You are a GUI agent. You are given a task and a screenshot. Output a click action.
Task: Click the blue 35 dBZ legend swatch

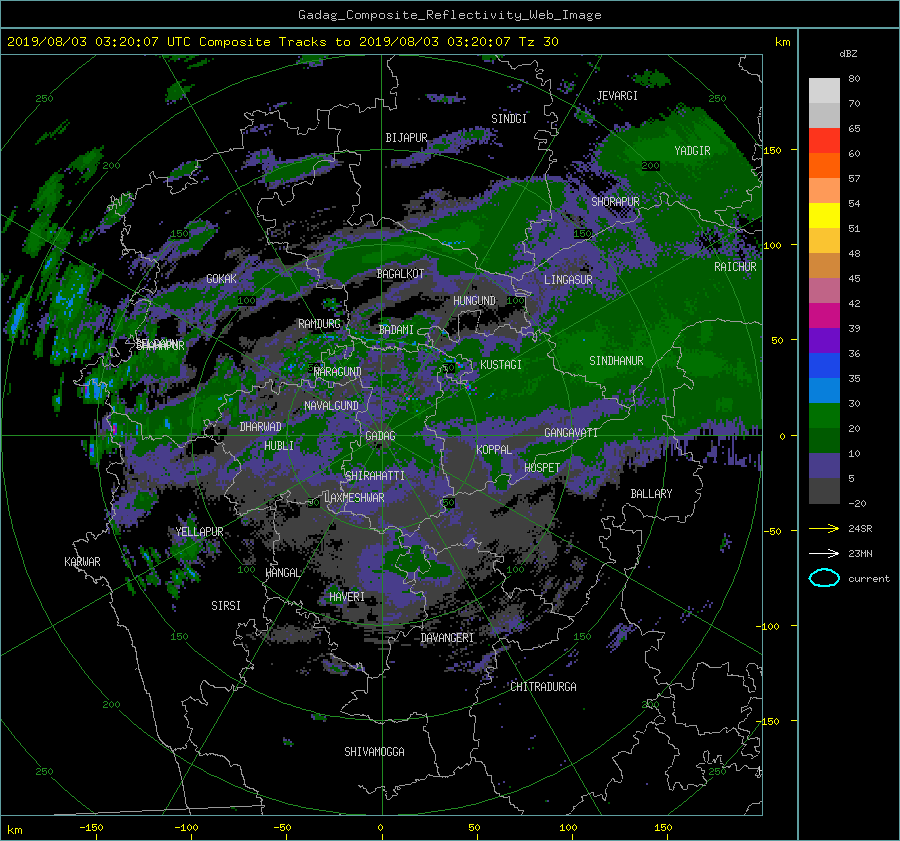pos(824,366)
